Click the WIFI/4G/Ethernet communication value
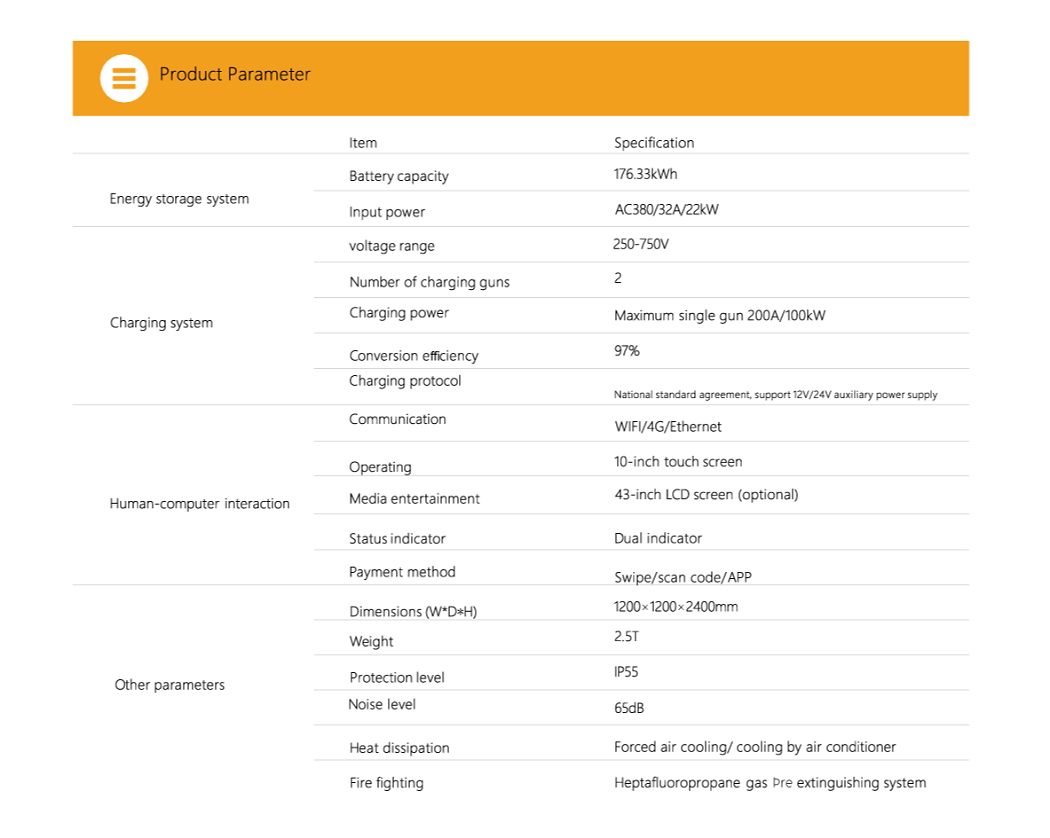This screenshot has height=838, width=1050. tap(667, 427)
